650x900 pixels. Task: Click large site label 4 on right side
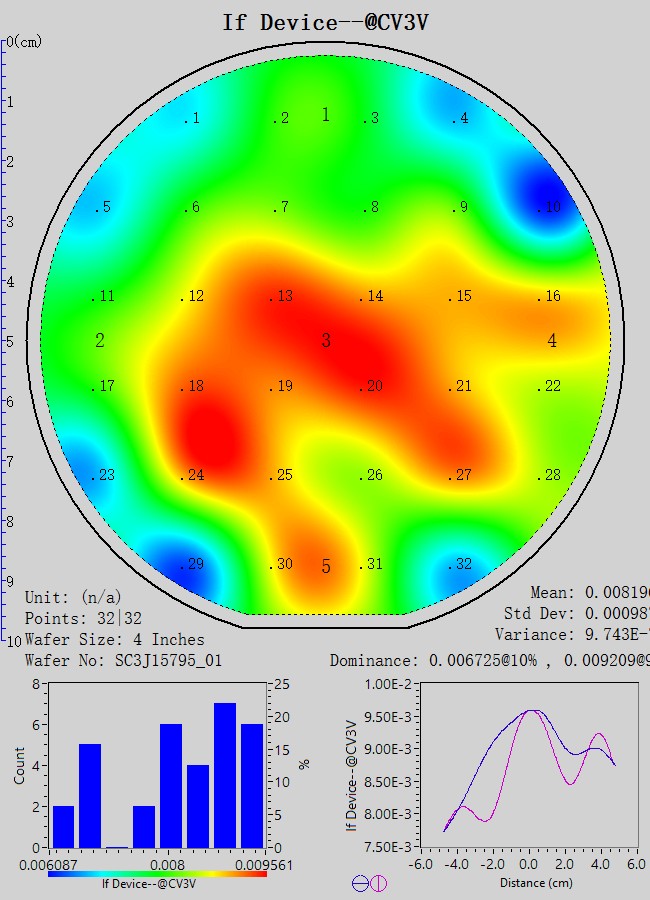pyautogui.click(x=552, y=341)
